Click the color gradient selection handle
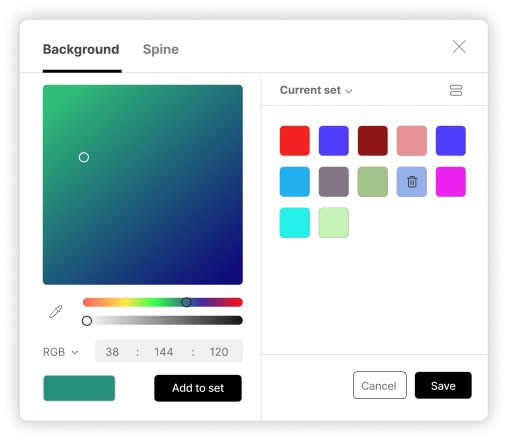Screen dimensions: 508x441 tap(84, 157)
